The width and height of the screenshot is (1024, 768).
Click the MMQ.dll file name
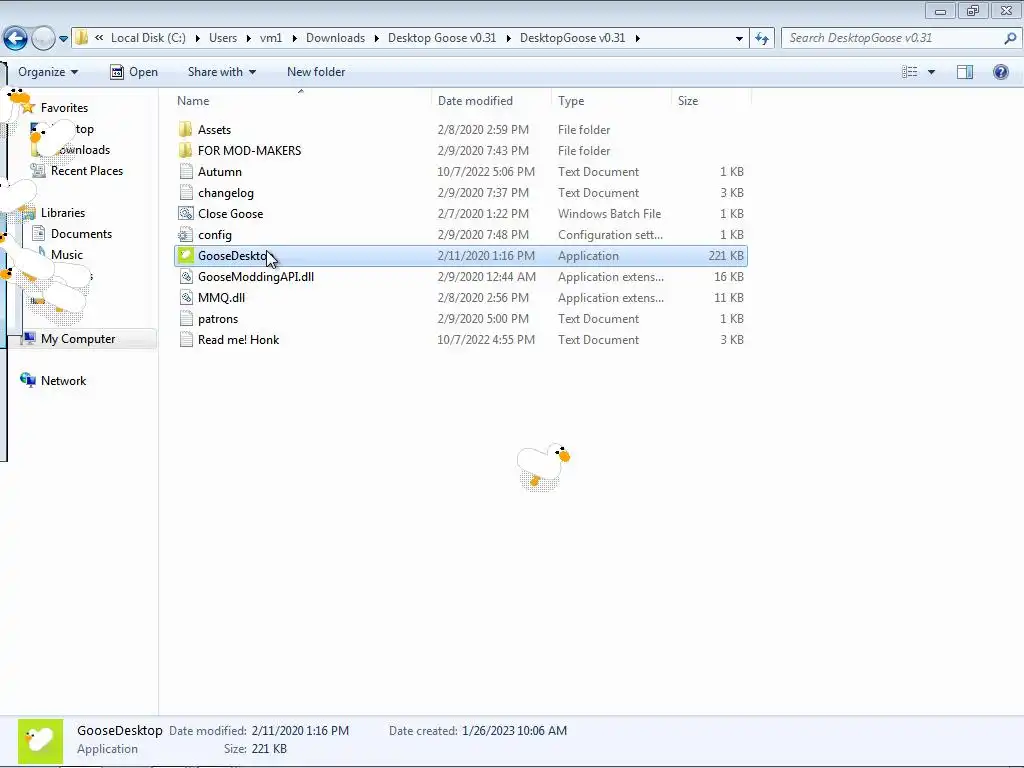click(221, 298)
